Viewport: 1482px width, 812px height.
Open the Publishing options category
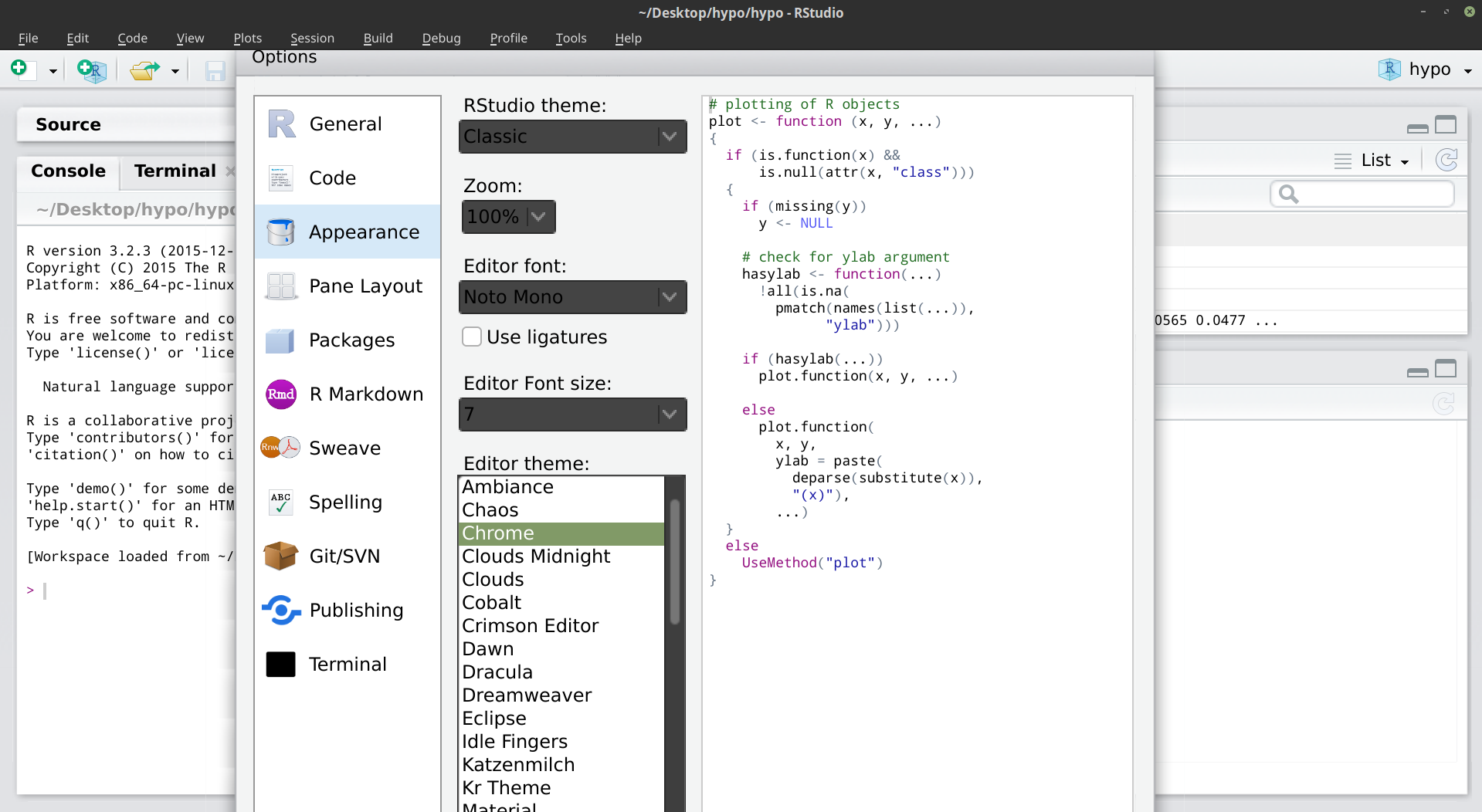point(348,610)
